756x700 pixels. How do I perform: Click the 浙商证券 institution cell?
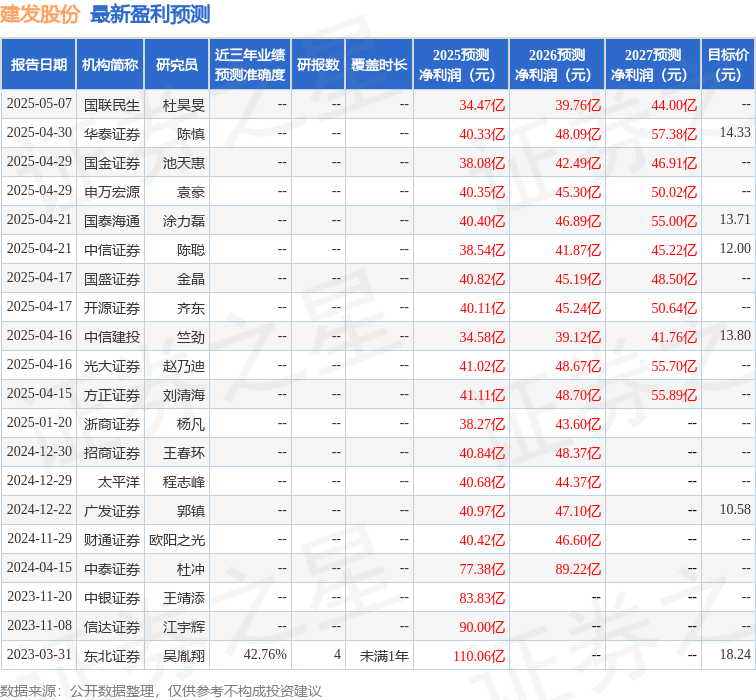coord(112,424)
